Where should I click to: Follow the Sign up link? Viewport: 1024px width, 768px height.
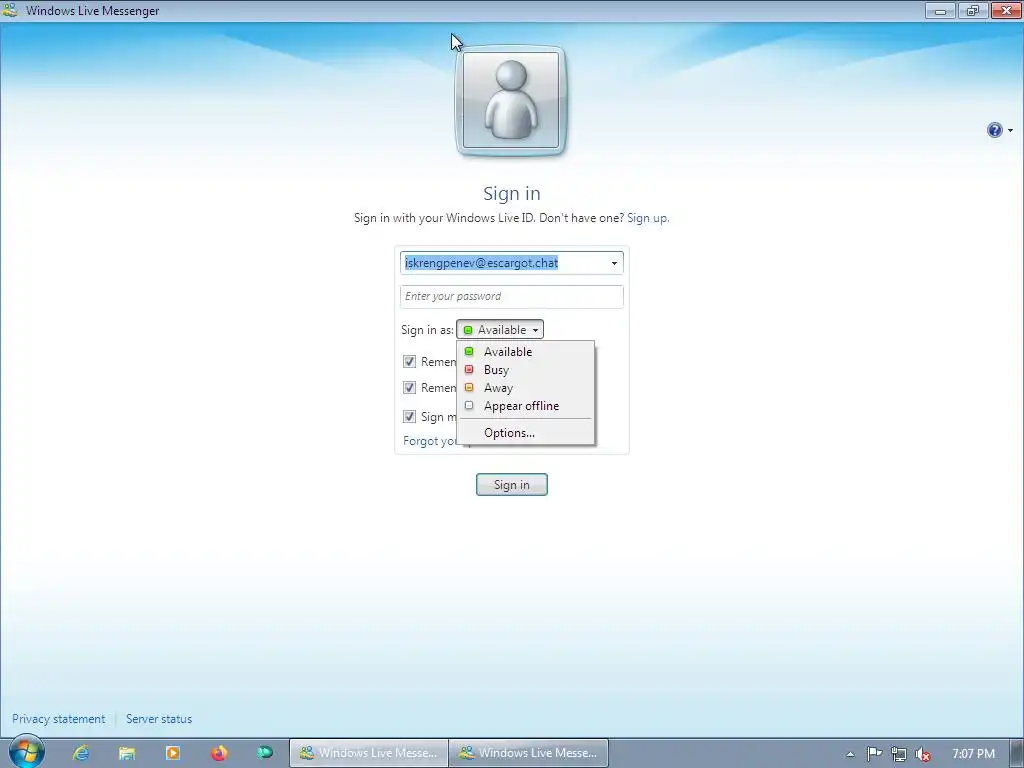point(648,217)
